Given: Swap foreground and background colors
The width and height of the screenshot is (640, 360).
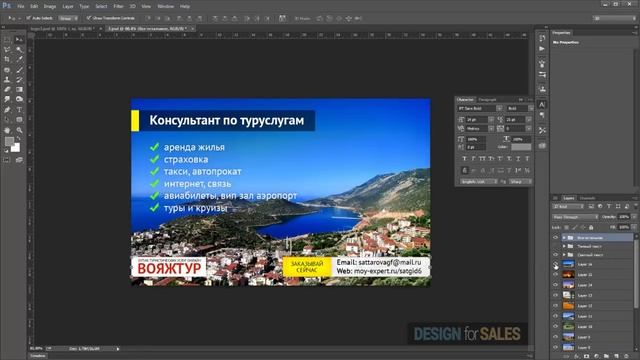Looking at the screenshot, I should pos(18,139).
